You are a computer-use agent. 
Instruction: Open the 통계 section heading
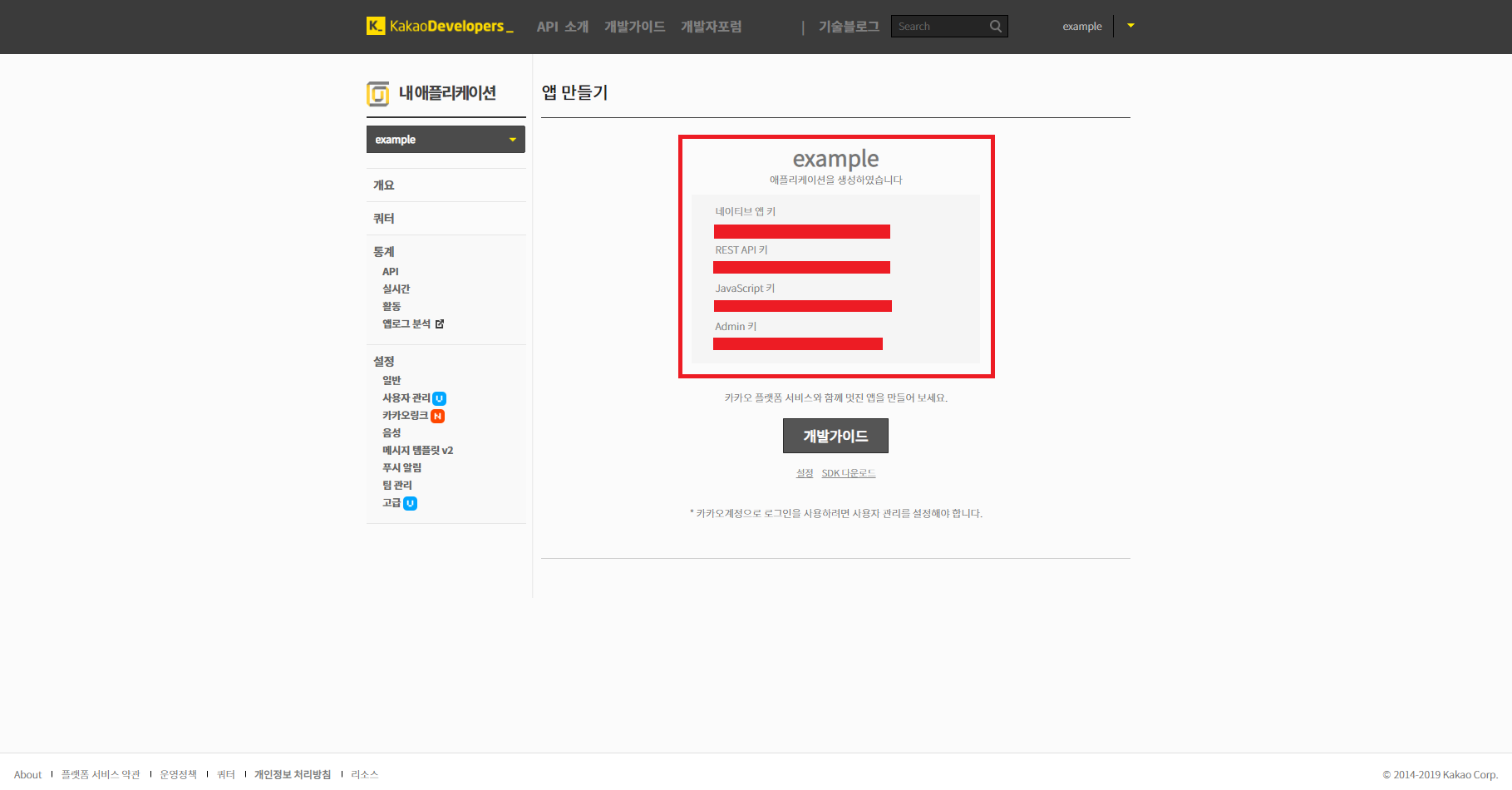tap(384, 252)
